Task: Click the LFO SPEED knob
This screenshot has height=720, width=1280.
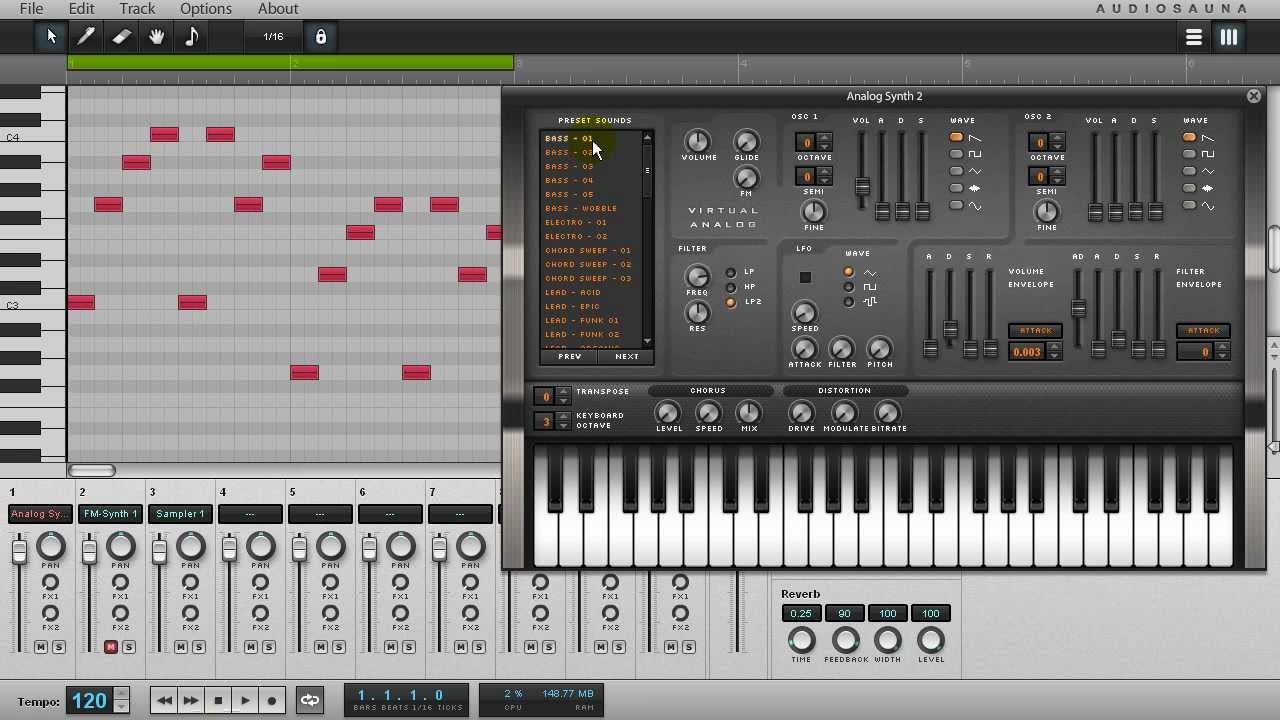Action: coord(804,313)
